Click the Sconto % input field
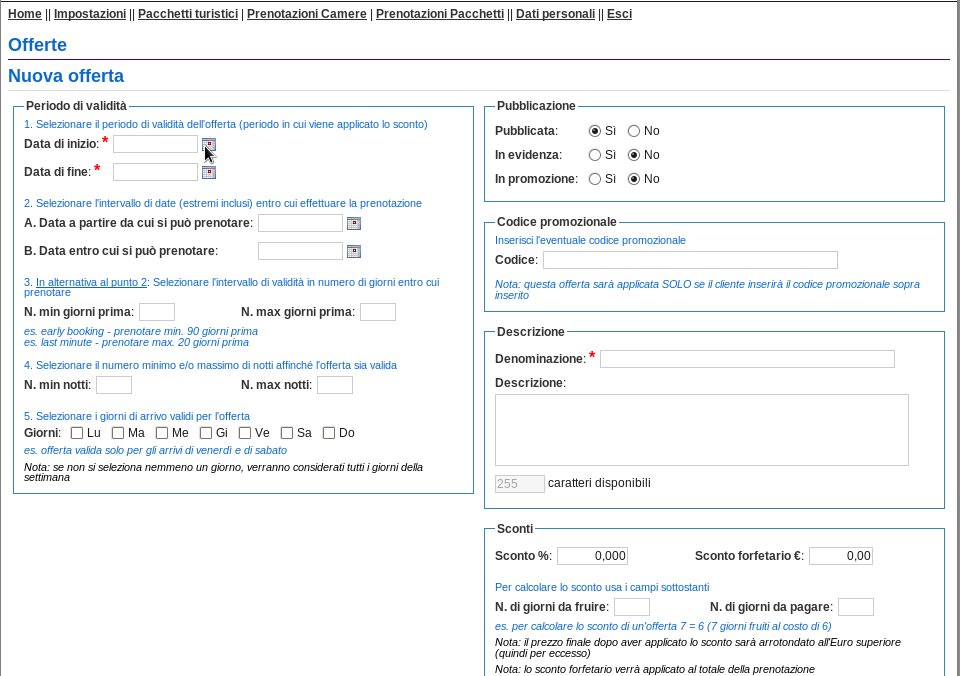 pos(592,556)
